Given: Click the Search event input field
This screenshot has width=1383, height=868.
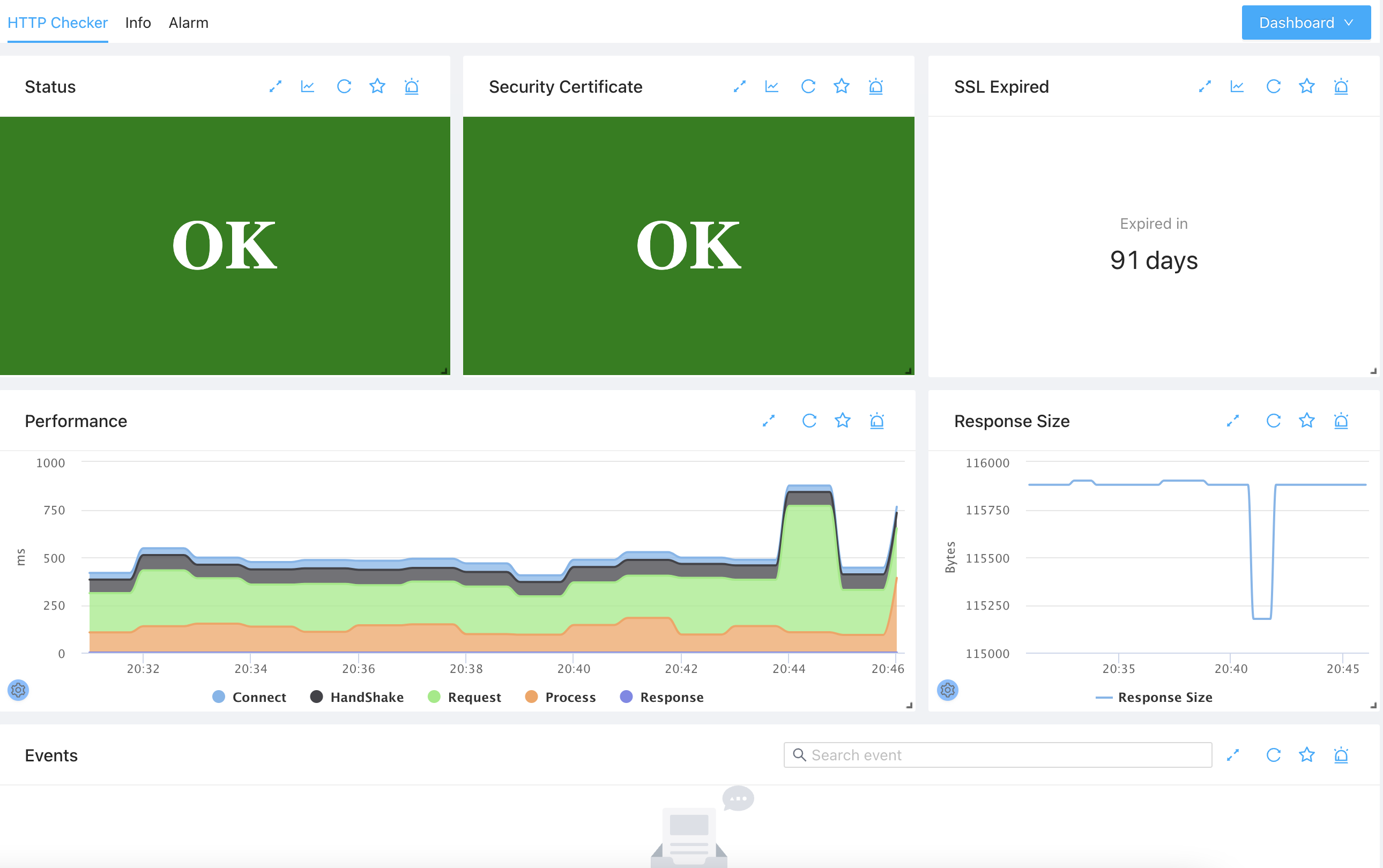Looking at the screenshot, I should 998,755.
